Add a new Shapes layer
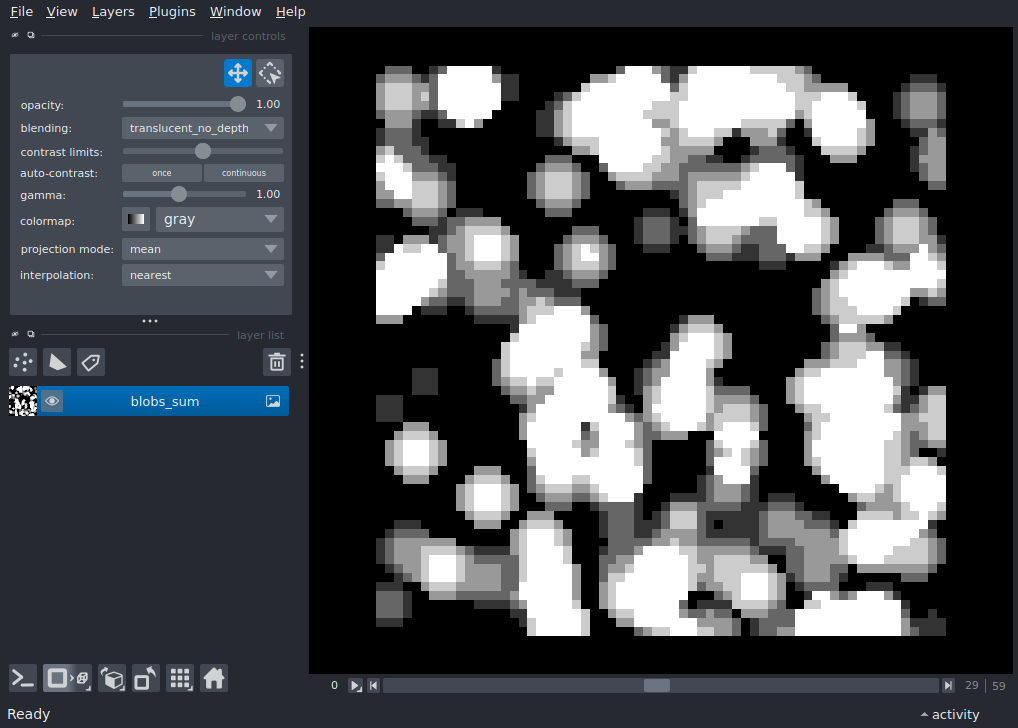 point(56,362)
